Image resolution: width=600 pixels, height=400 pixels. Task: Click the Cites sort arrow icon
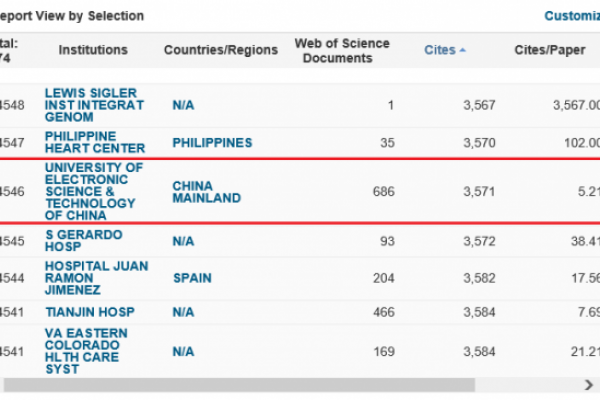click(x=462, y=50)
